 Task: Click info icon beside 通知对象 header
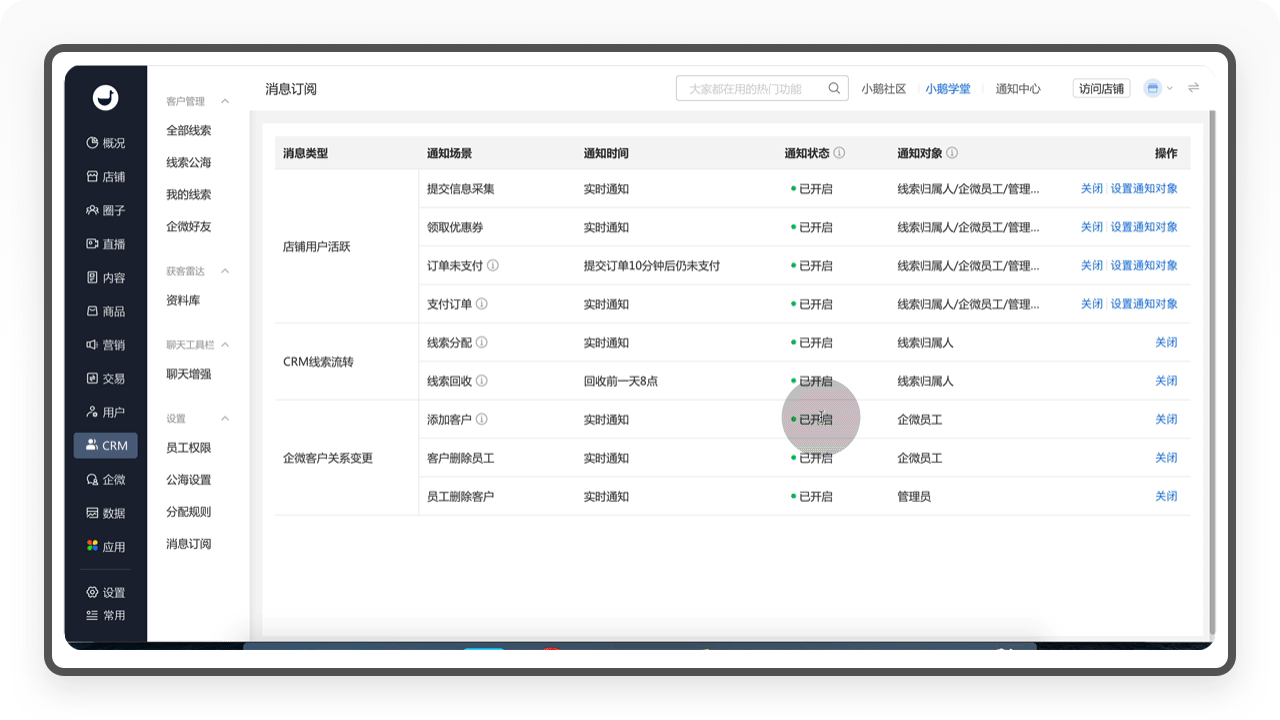point(952,153)
